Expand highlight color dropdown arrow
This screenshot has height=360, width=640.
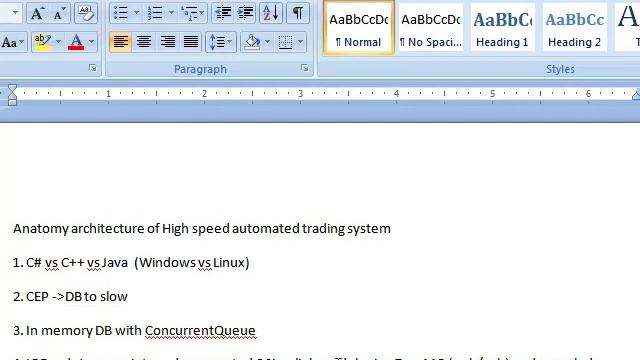coord(58,42)
